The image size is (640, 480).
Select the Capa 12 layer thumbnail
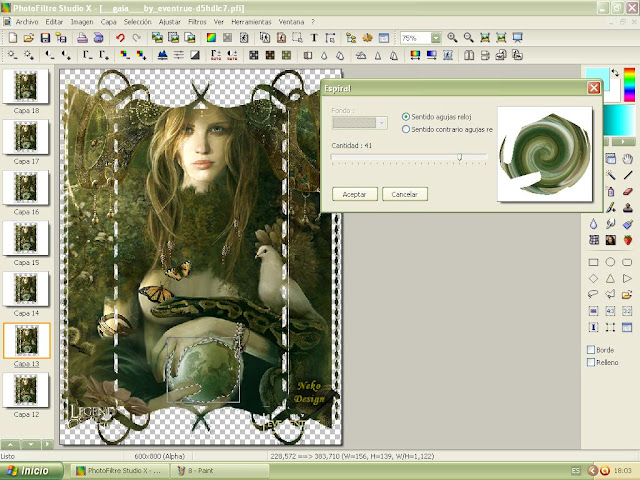pos(26,390)
